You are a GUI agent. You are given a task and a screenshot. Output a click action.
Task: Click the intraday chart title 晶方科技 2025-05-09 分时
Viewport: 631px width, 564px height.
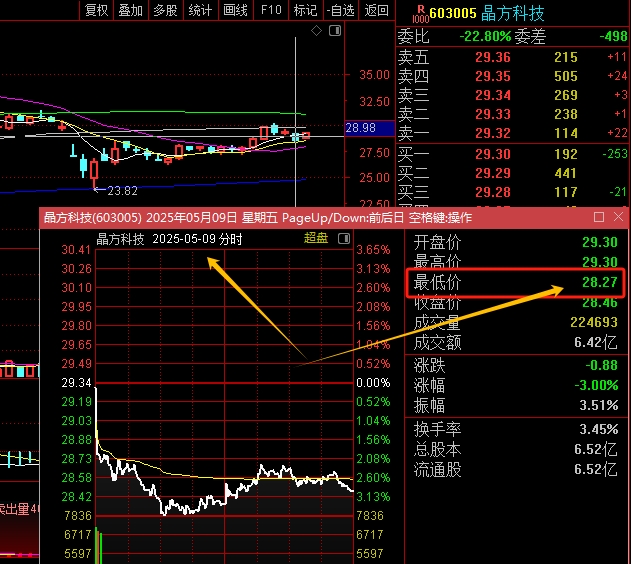[x=169, y=239]
